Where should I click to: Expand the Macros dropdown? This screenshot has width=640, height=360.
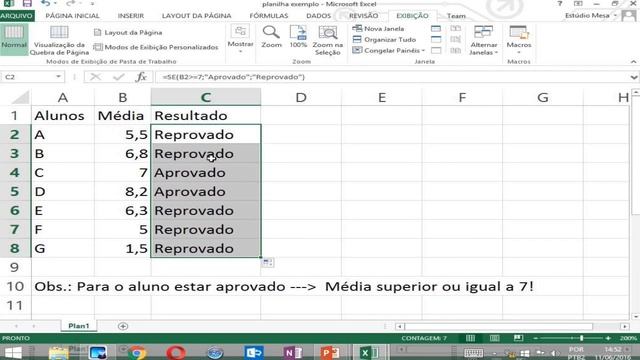(x=519, y=53)
